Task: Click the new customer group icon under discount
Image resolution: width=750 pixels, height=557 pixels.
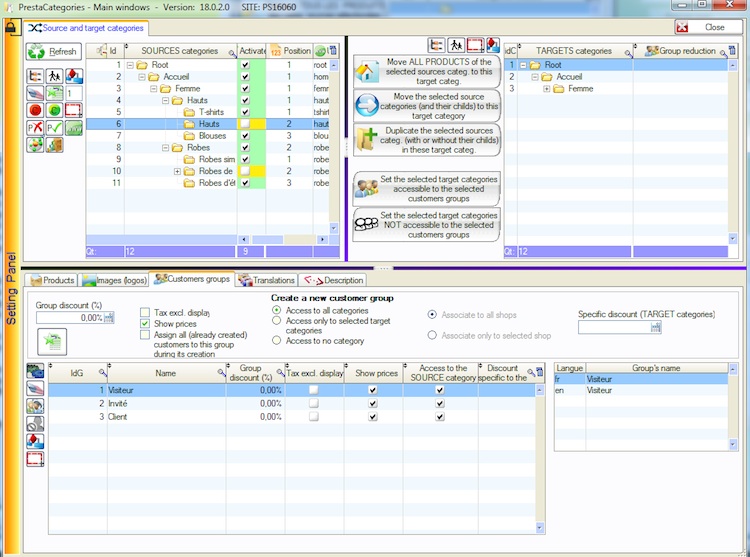Action: click(x=51, y=342)
